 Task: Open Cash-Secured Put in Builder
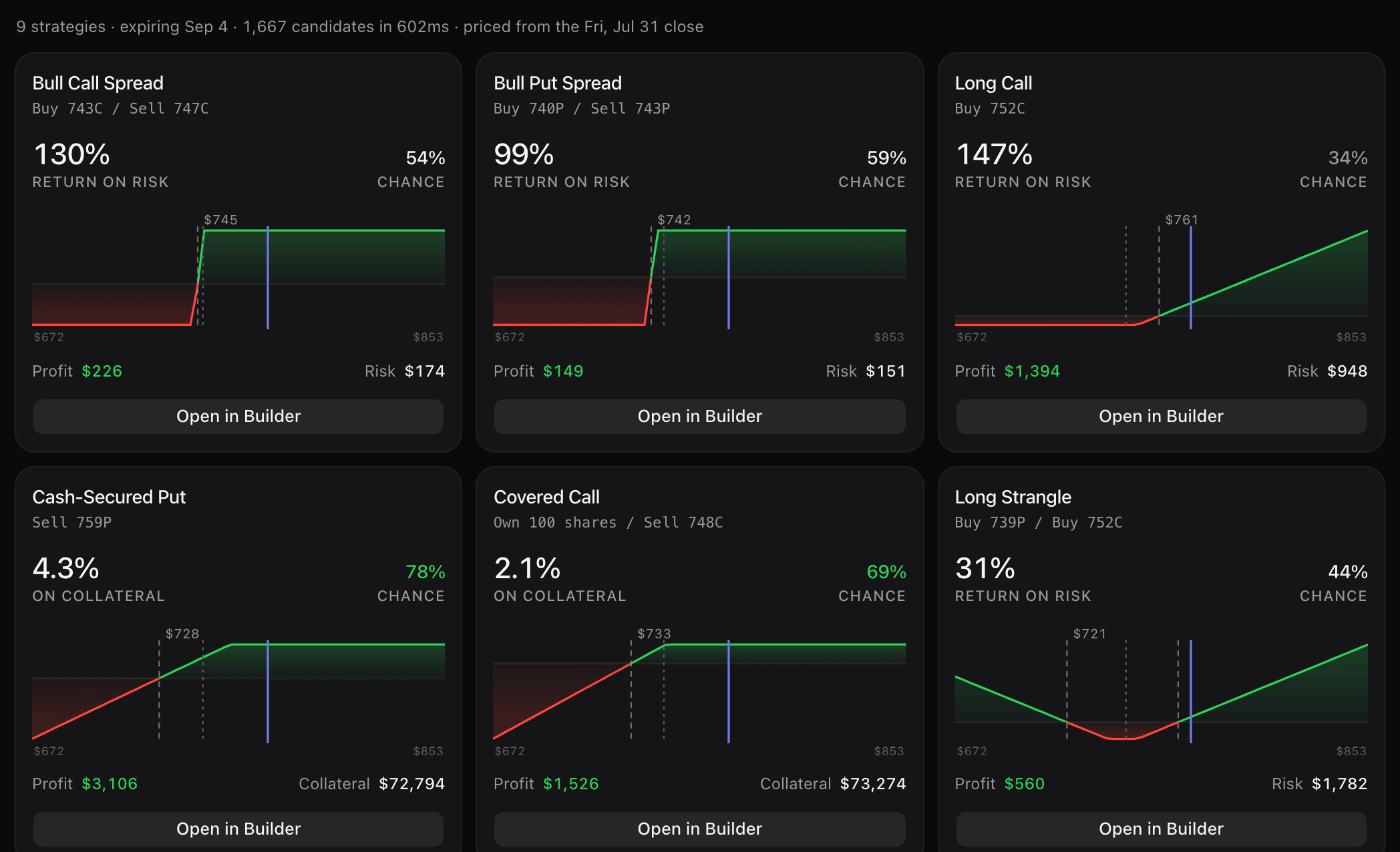[x=238, y=829]
